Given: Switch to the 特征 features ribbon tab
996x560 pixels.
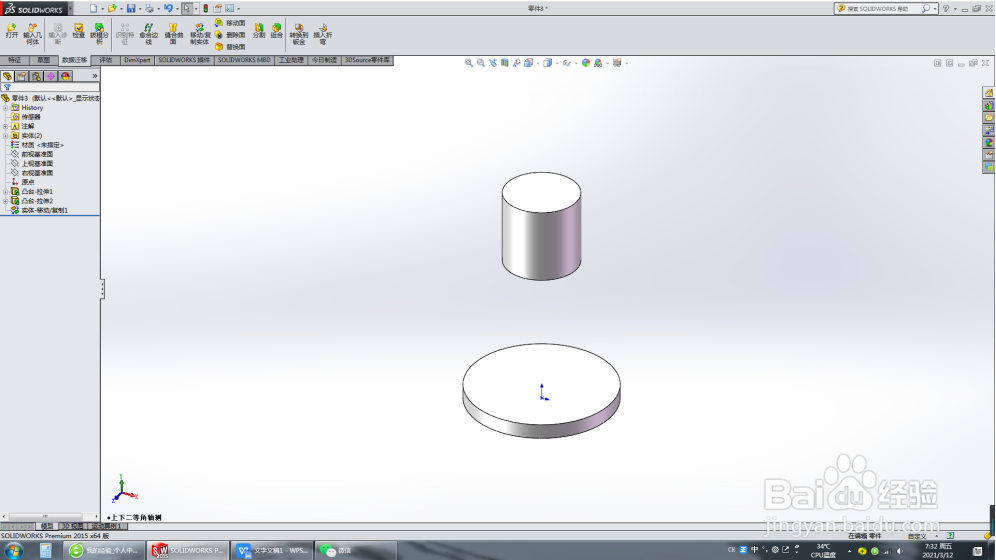Looking at the screenshot, I should tap(15, 60).
